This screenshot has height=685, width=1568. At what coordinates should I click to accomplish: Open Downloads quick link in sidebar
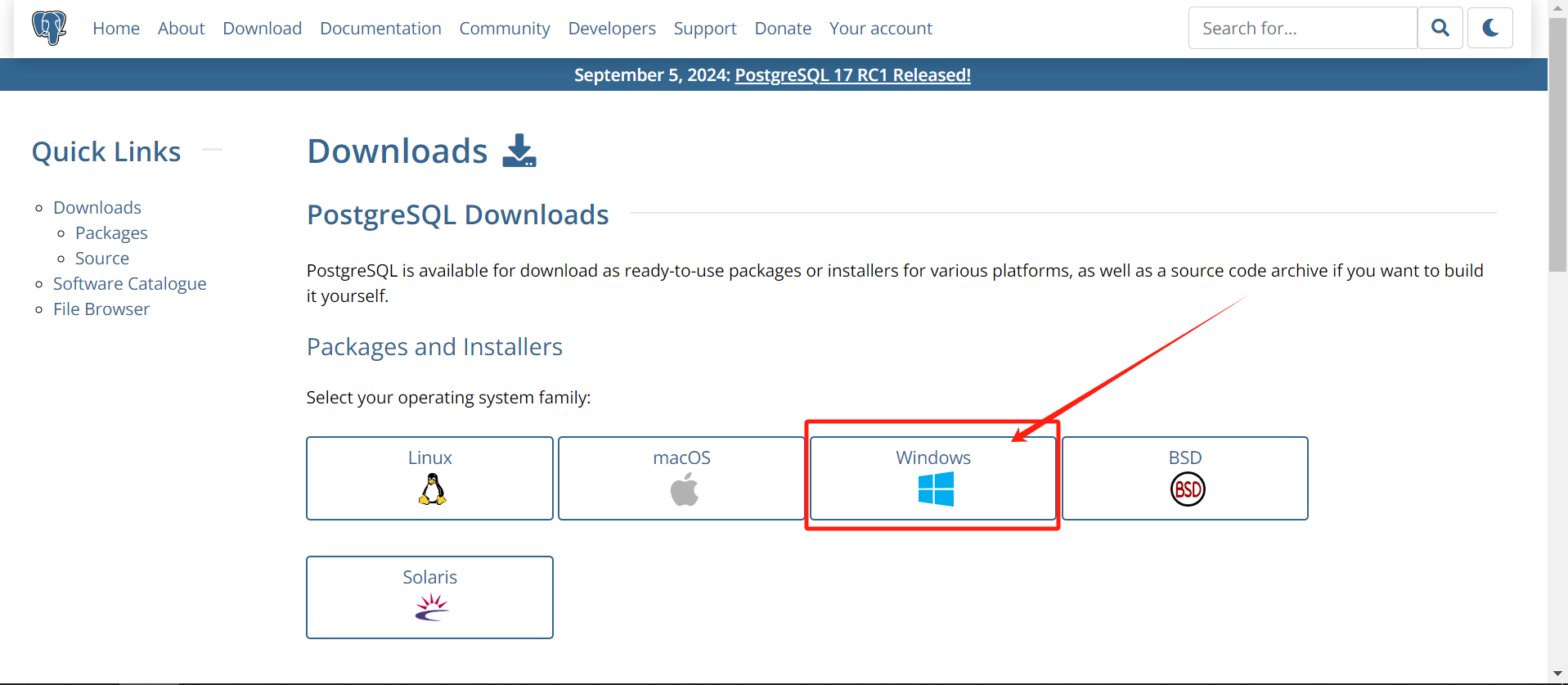(x=97, y=208)
